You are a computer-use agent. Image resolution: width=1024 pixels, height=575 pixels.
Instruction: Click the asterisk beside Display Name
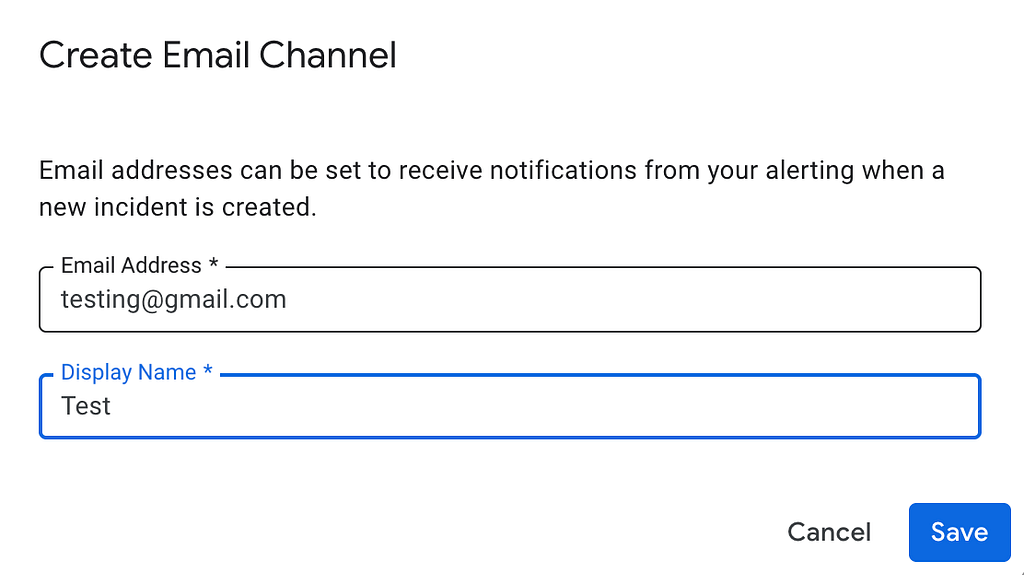click(208, 370)
